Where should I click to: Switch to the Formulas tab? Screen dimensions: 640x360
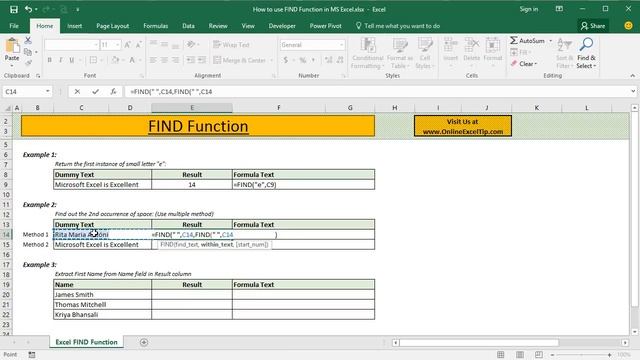pyautogui.click(x=156, y=26)
